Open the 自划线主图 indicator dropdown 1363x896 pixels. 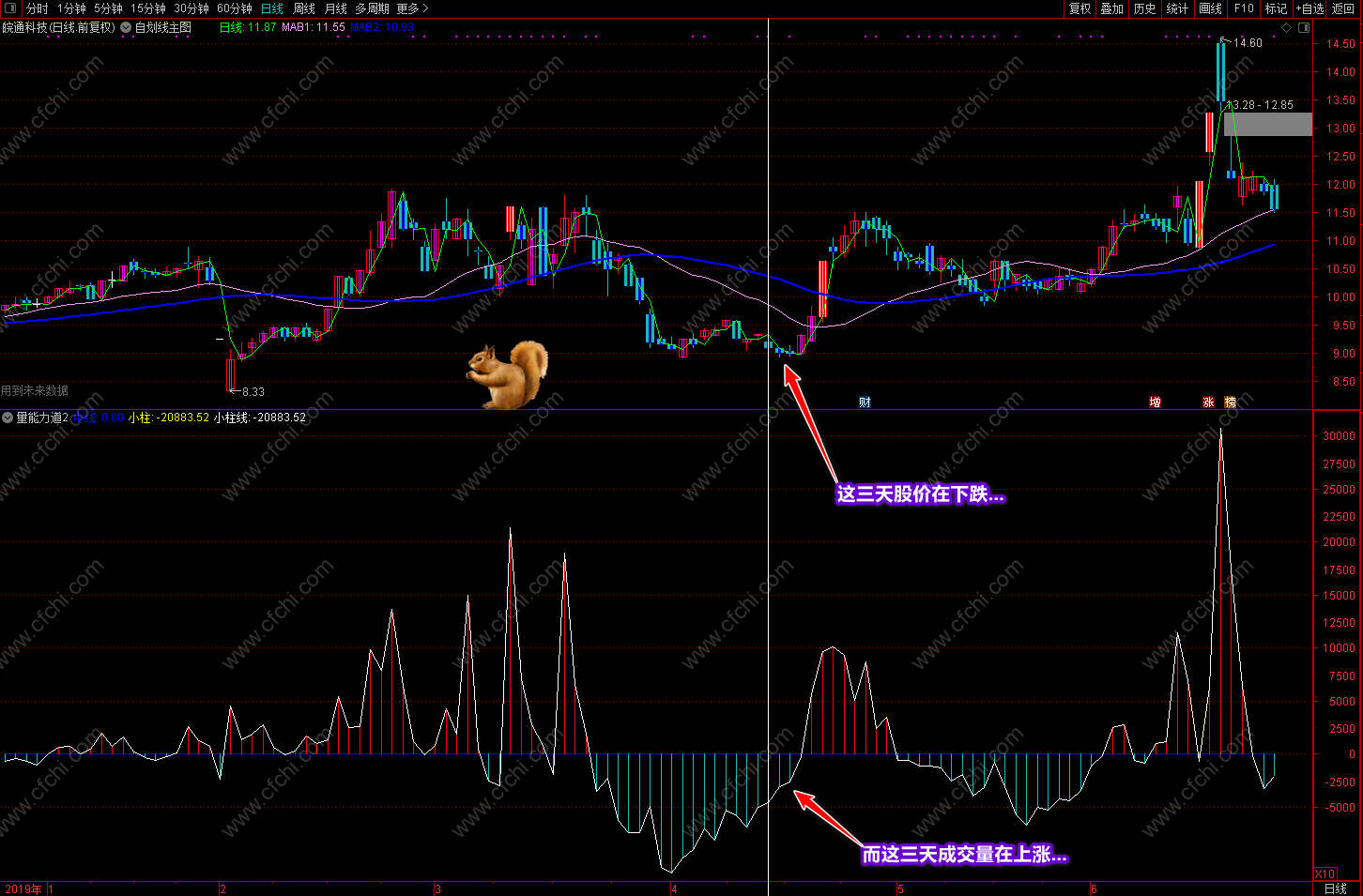(x=126, y=28)
